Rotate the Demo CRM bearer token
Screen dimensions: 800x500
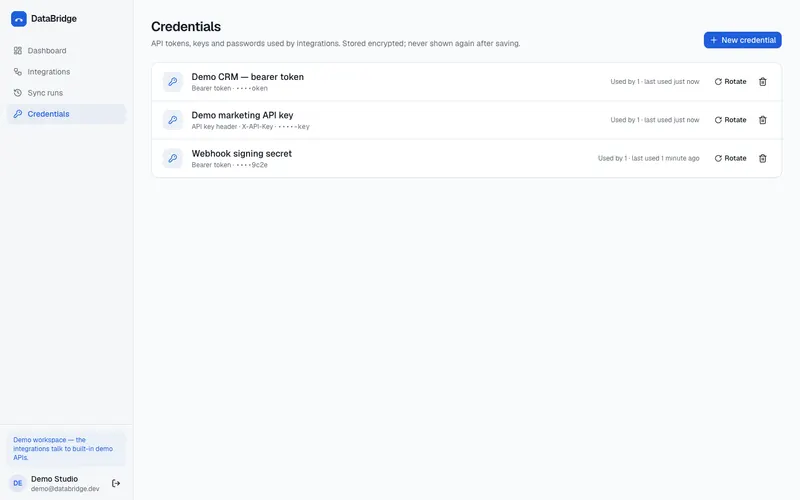coord(730,82)
